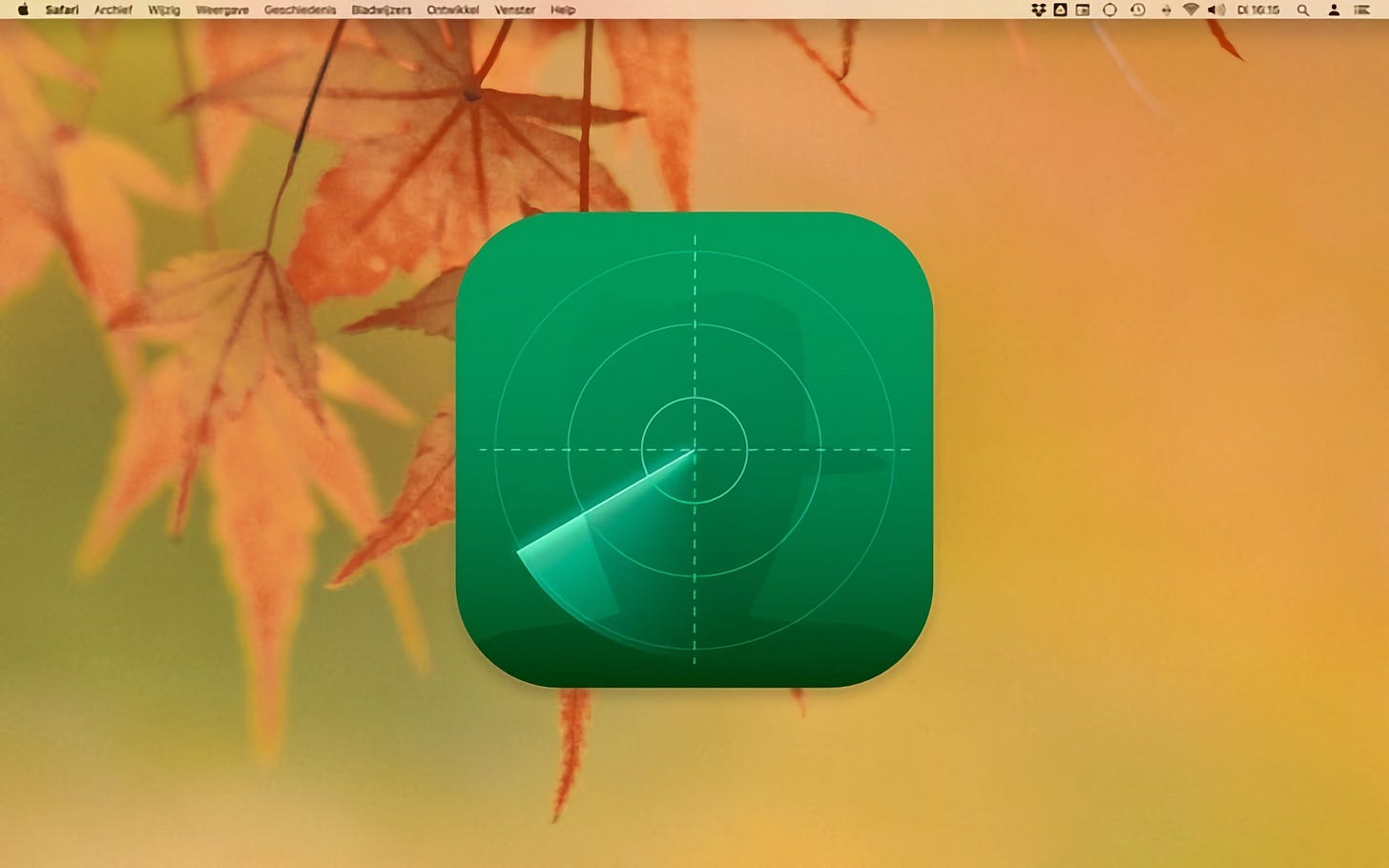Open the Apple menu
The image size is (1389, 868).
(23, 10)
